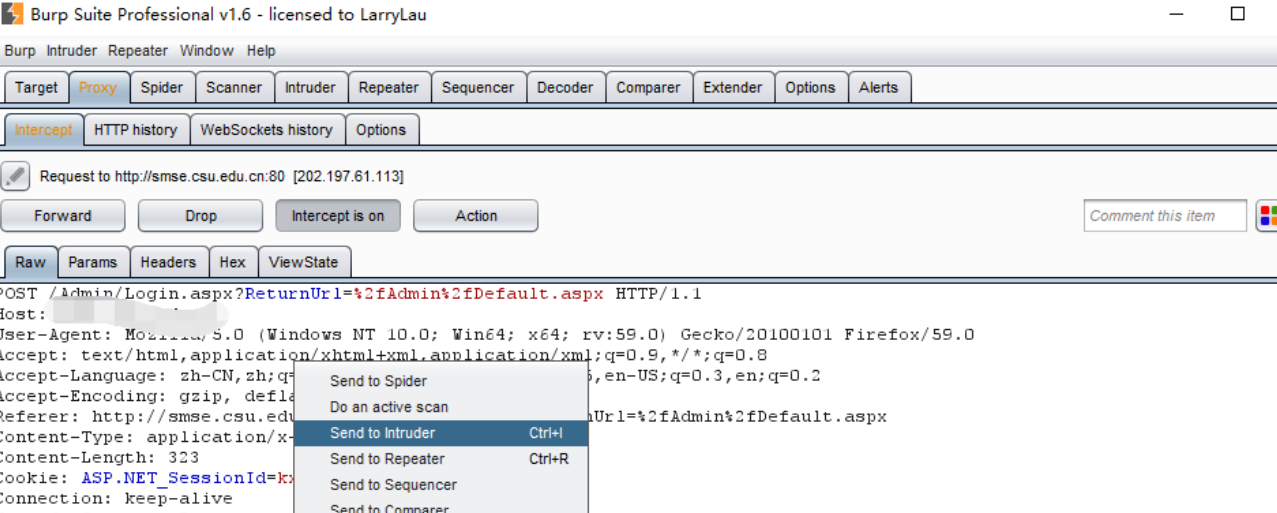The image size is (1277, 513).
Task: Switch to the Spider tab
Action: tap(162, 88)
